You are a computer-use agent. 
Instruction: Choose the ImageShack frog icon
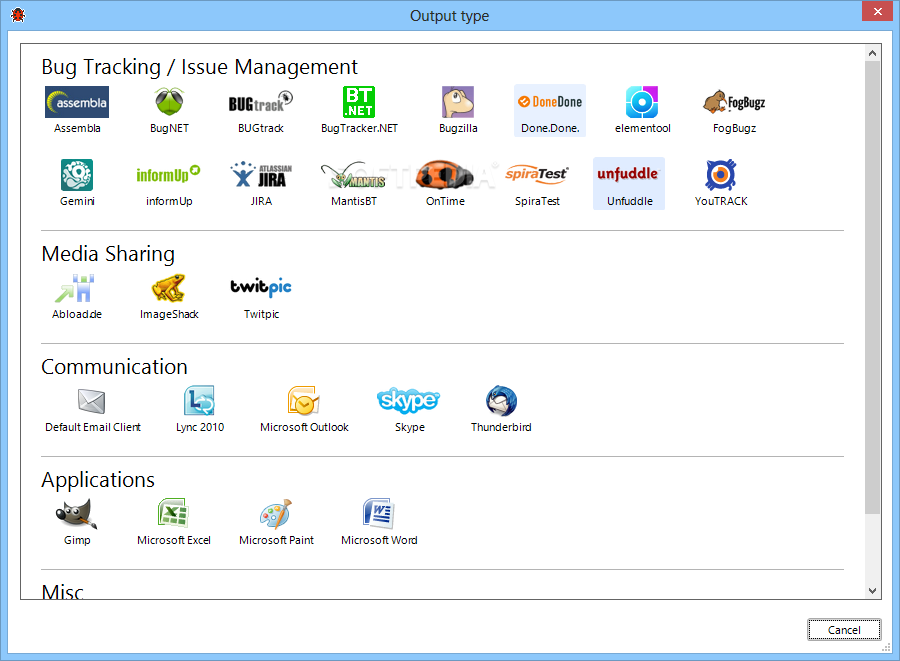169,288
